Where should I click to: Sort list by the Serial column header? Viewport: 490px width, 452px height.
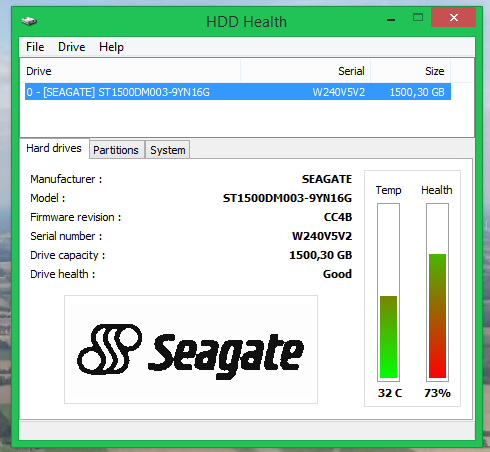(305, 71)
